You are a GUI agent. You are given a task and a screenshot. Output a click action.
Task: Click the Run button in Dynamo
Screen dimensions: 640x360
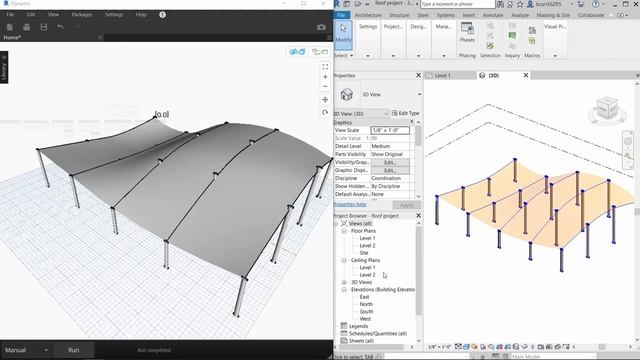(x=73, y=350)
